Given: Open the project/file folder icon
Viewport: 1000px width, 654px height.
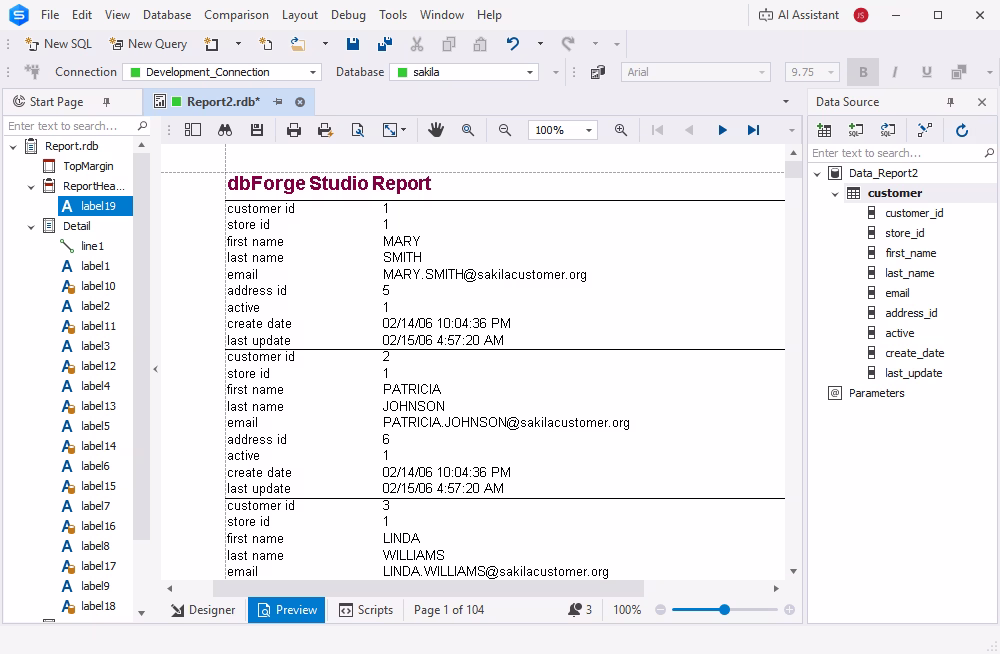Looking at the screenshot, I should pos(298,44).
